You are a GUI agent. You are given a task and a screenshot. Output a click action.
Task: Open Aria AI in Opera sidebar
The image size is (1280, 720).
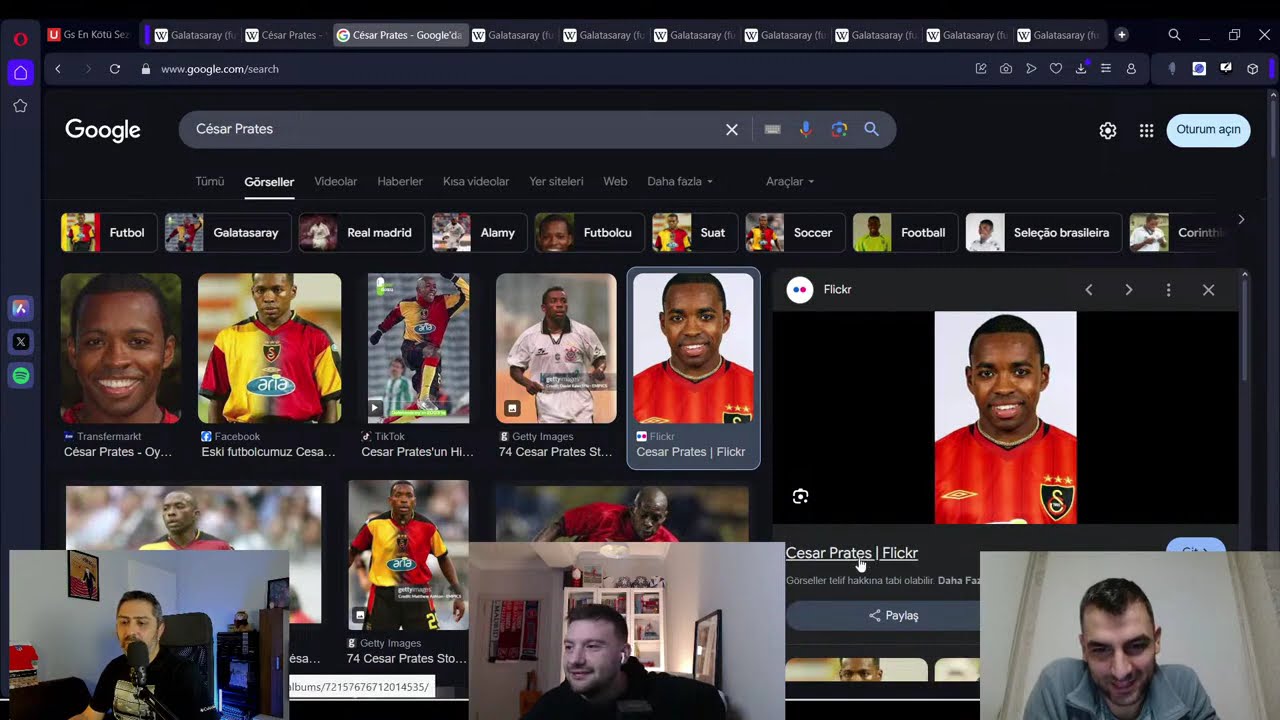tap(20, 308)
